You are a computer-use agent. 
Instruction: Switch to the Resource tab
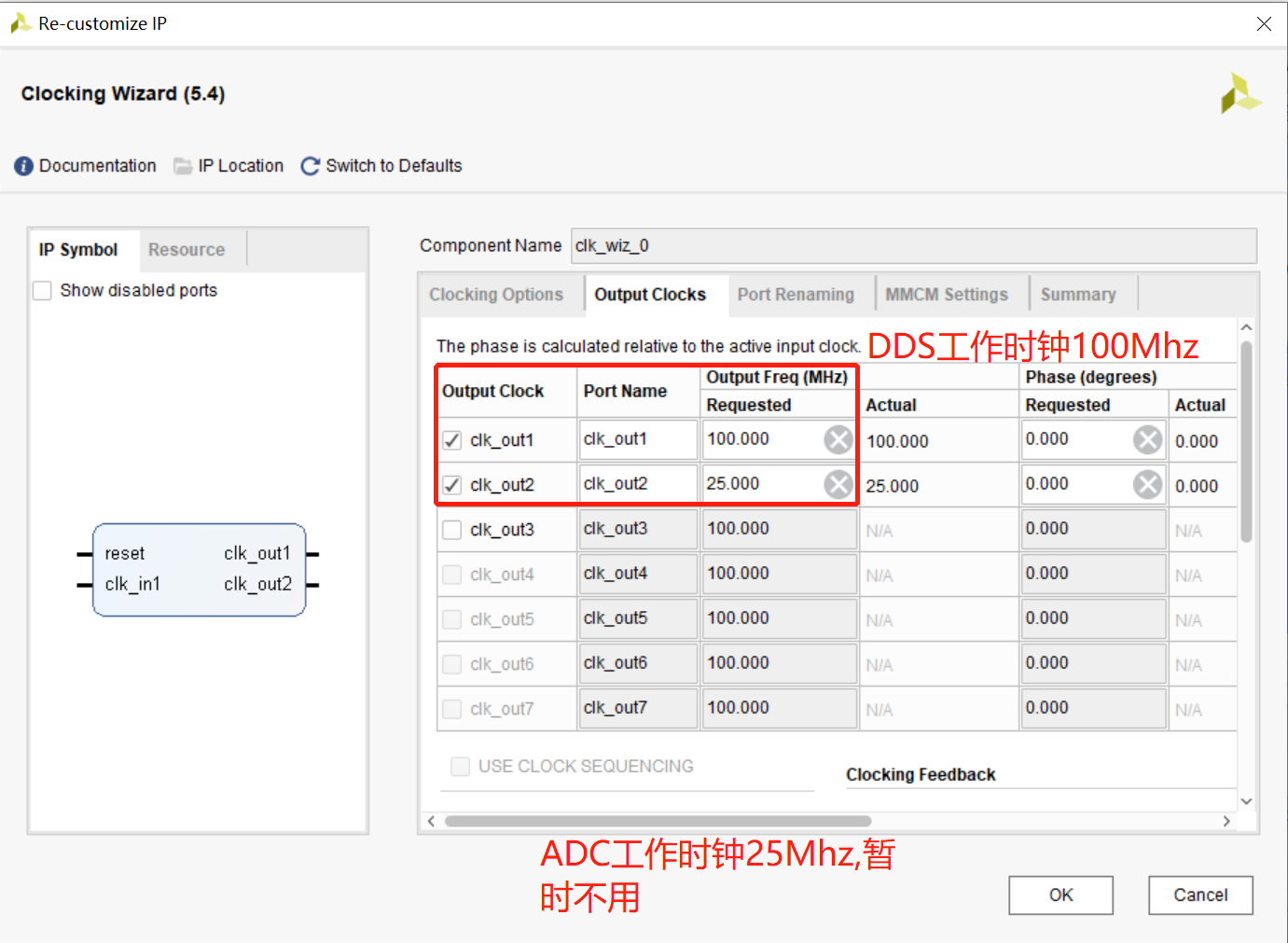tap(187, 250)
